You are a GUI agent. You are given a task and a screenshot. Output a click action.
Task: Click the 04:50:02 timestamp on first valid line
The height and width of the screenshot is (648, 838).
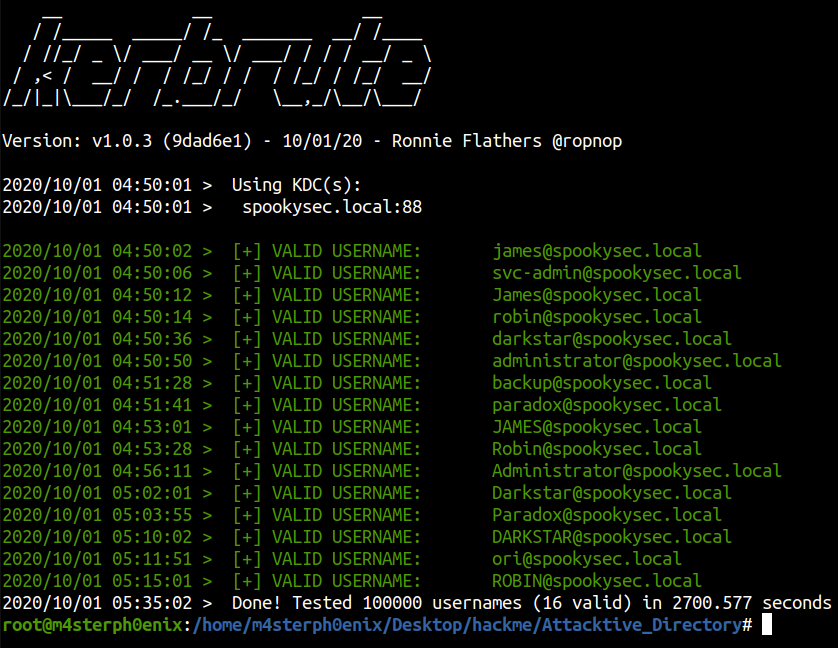point(152,251)
